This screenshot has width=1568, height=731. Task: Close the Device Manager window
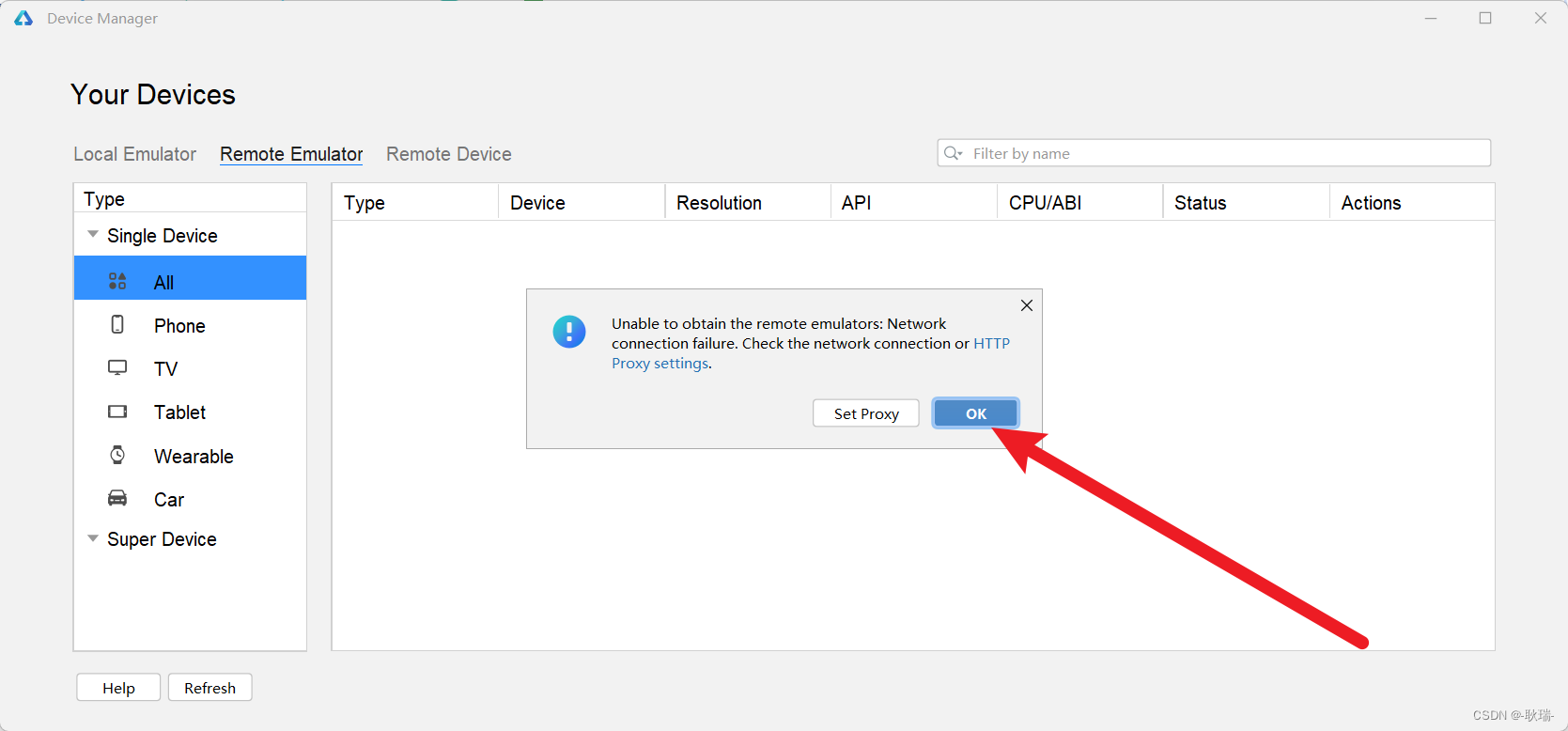(x=1541, y=18)
